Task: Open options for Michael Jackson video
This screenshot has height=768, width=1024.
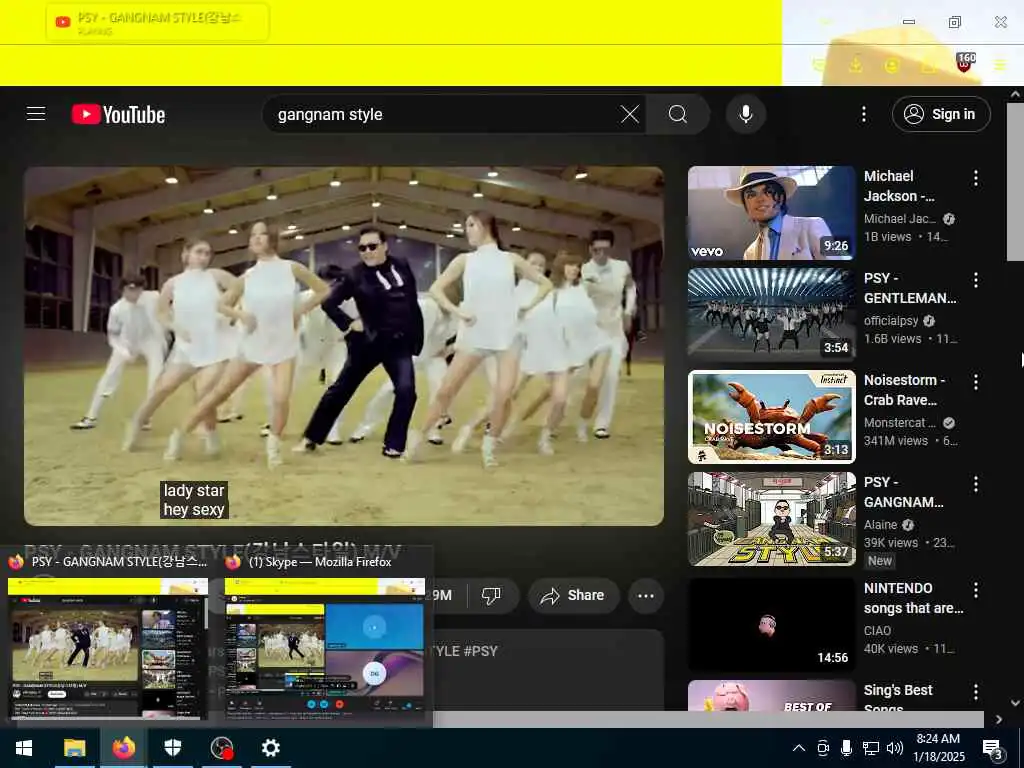Action: (976, 178)
